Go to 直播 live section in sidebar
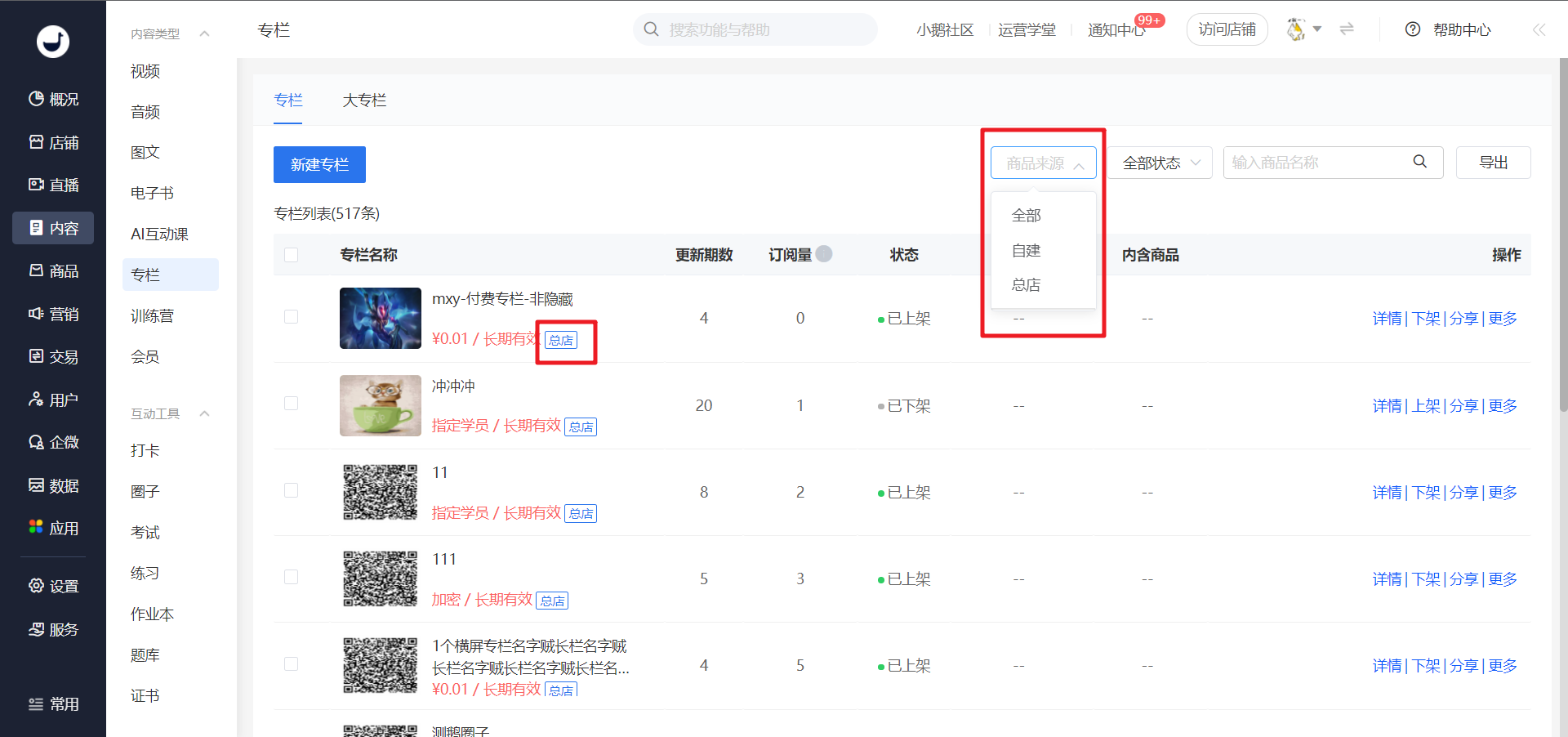Image resolution: width=1568 pixels, height=737 pixels. 53,185
